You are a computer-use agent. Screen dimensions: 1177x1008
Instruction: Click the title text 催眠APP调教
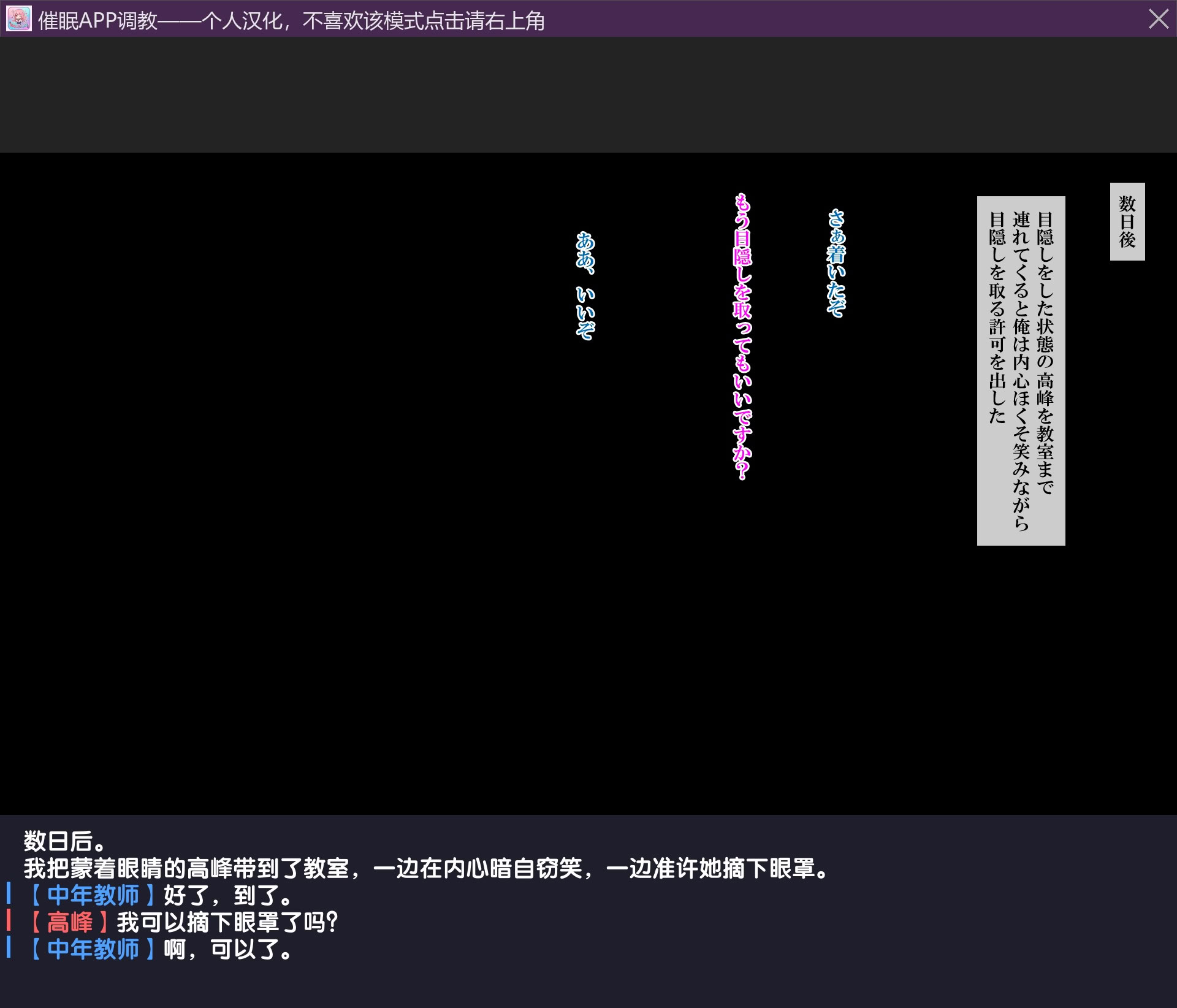click(98, 21)
